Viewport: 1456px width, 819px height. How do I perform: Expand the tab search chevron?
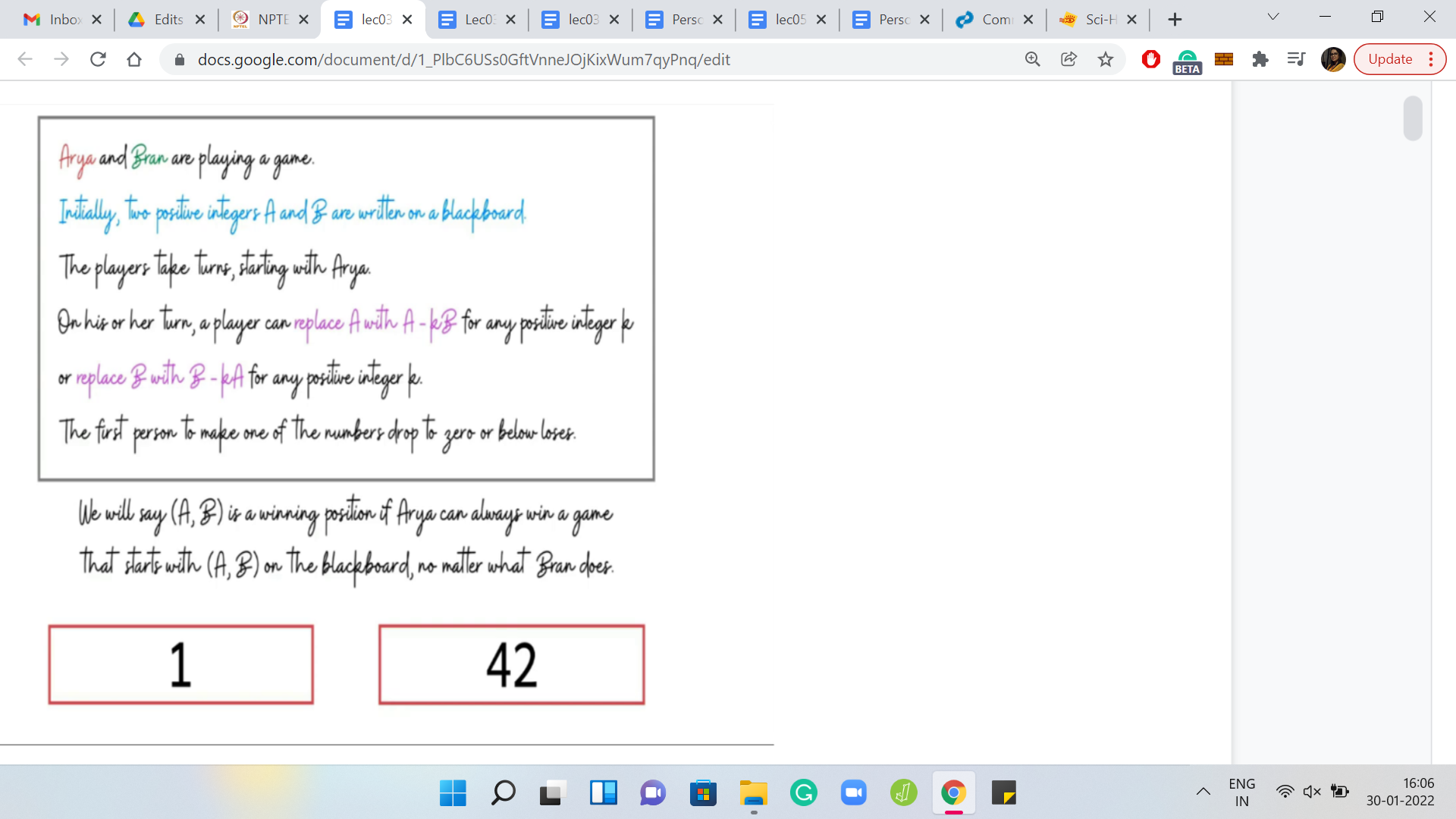(x=1273, y=17)
